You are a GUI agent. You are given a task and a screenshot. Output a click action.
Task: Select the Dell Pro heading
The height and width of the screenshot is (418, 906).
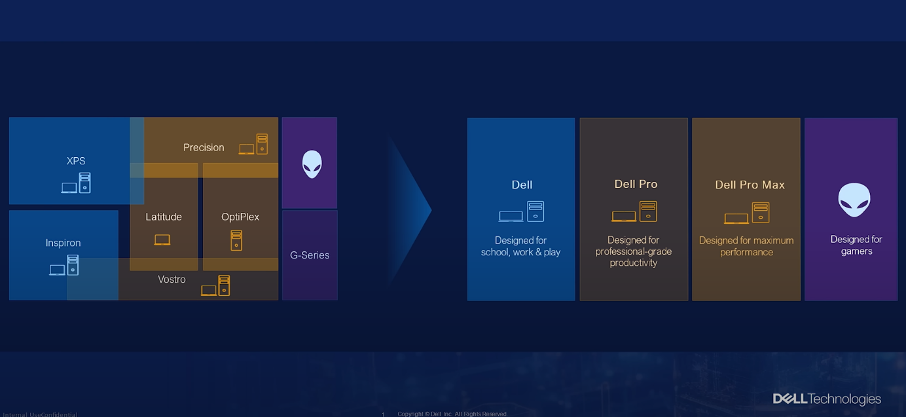point(636,184)
